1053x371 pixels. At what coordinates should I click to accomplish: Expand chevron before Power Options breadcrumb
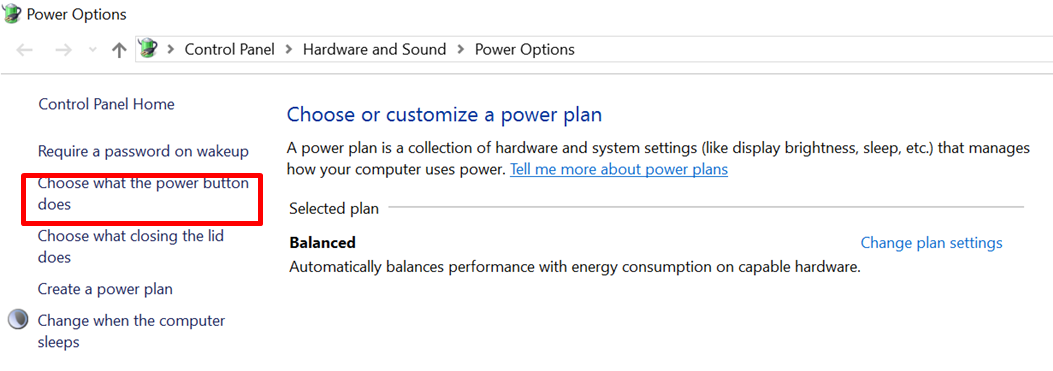click(x=461, y=50)
